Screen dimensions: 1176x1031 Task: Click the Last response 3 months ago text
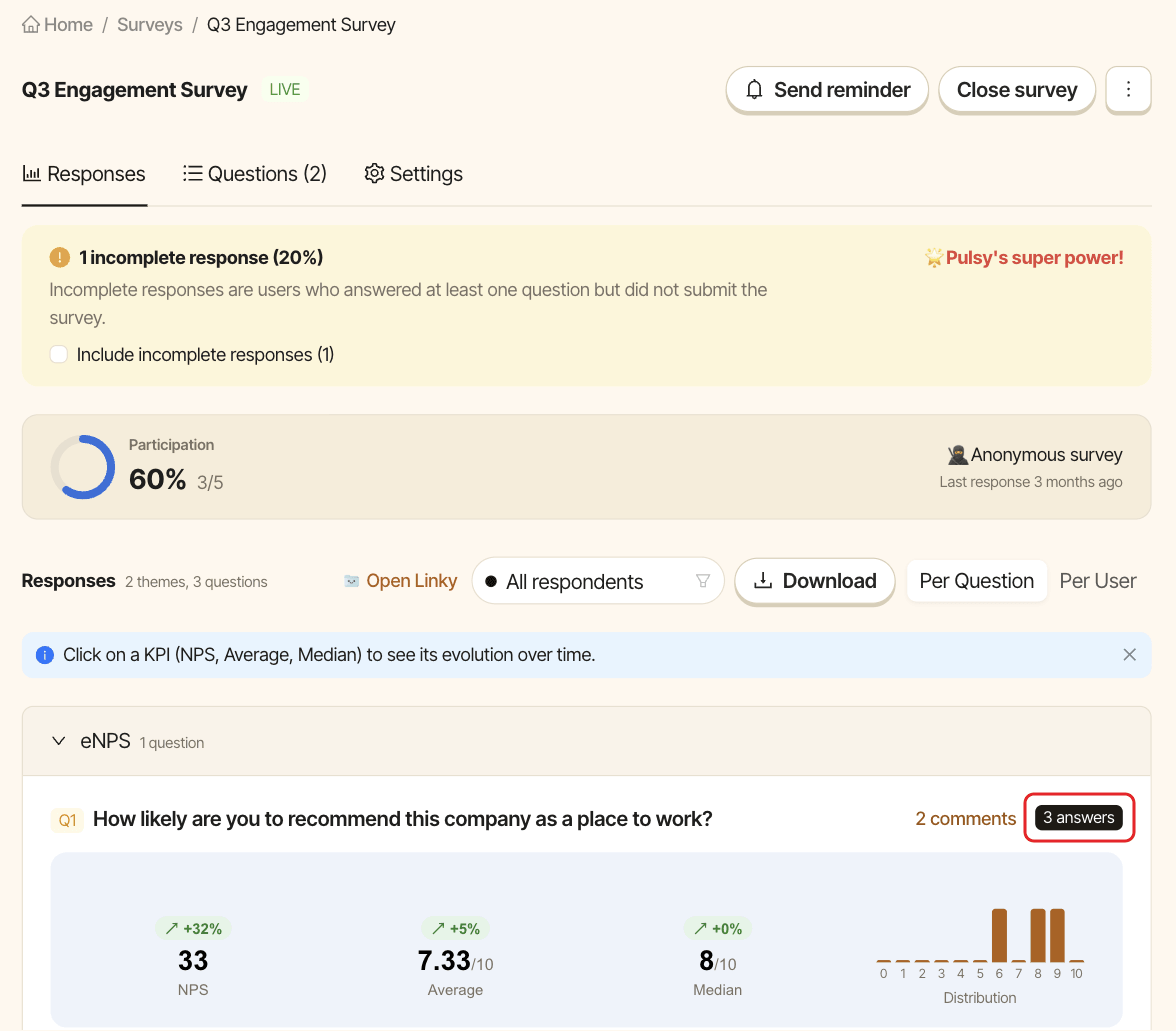(1030, 482)
